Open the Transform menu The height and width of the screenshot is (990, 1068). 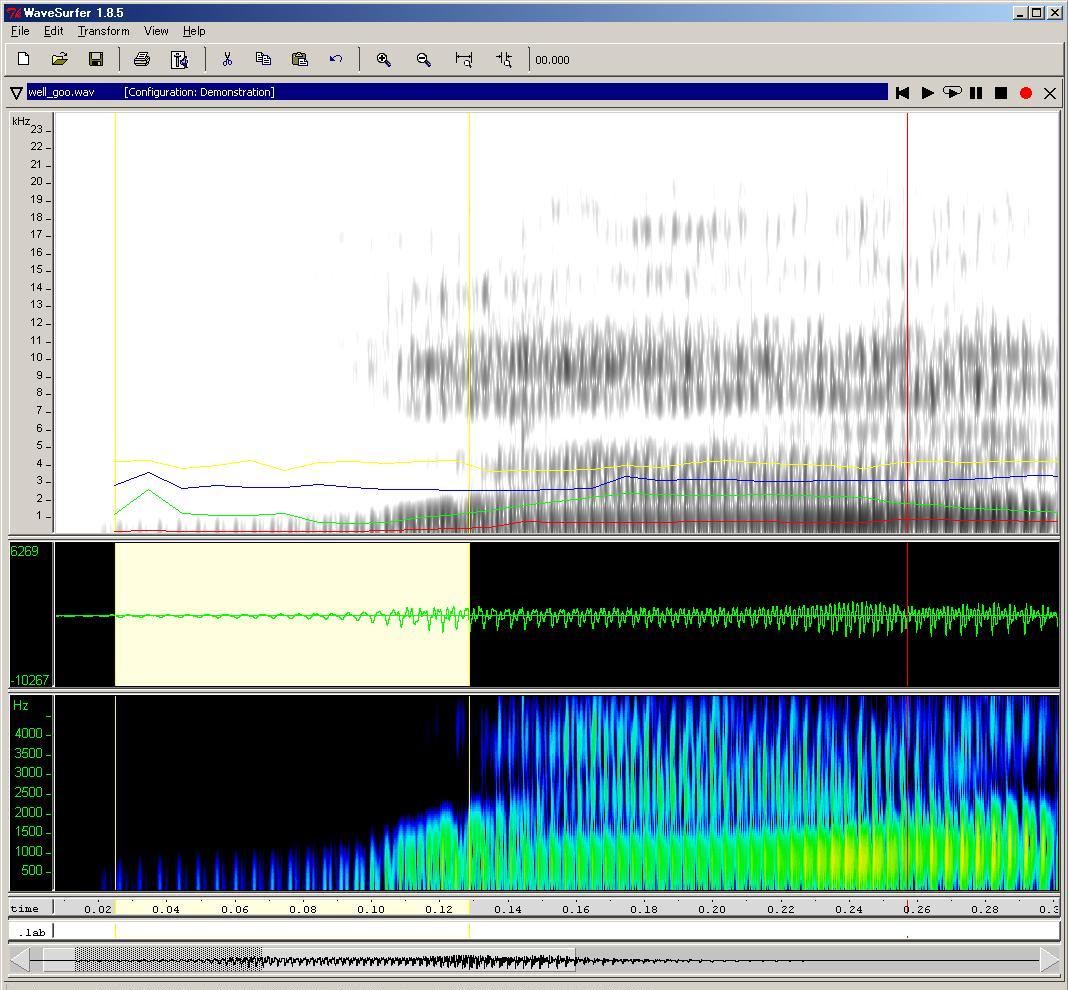click(103, 31)
